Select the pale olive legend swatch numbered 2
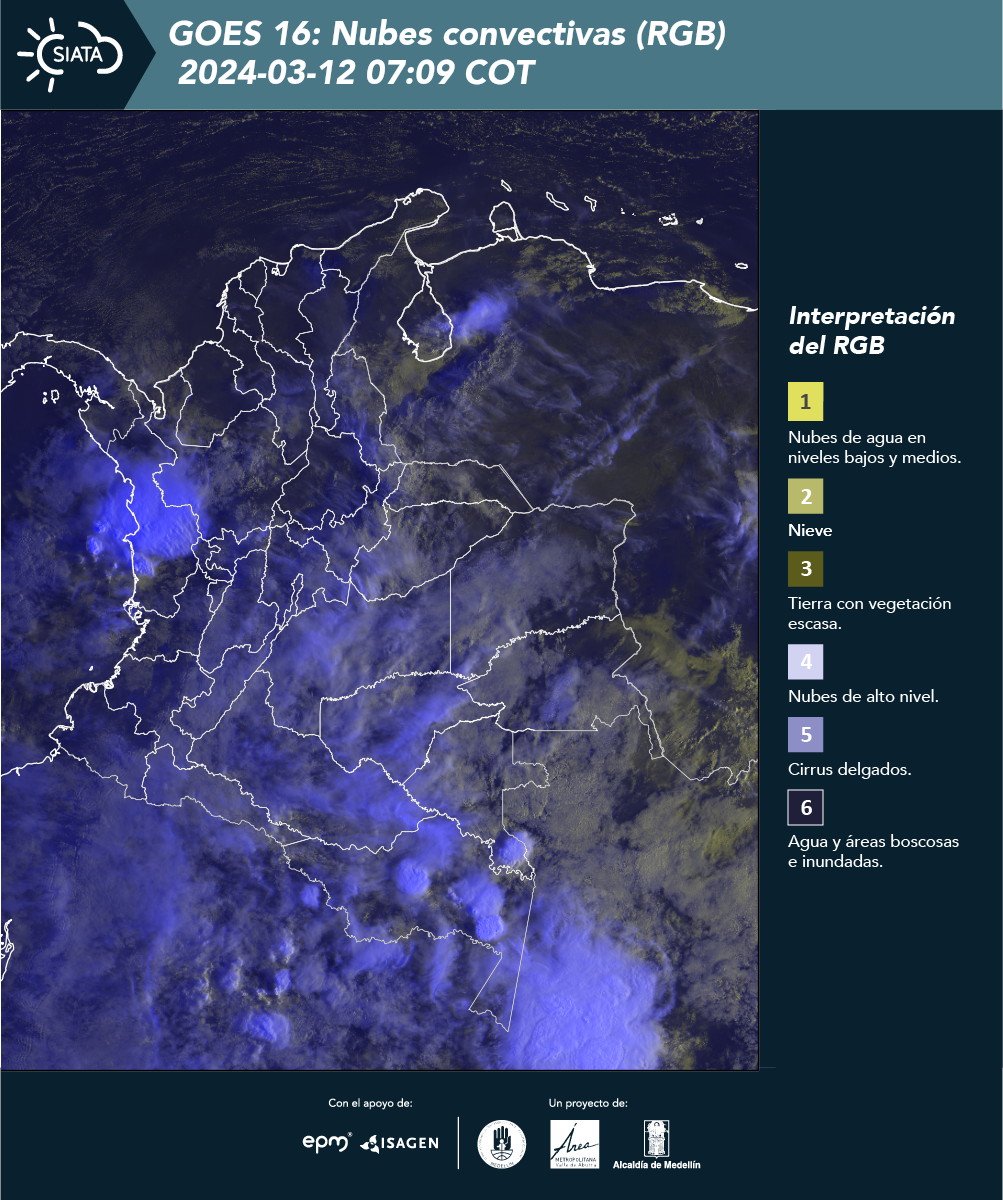Screen dimensions: 1003x1200 (x=805, y=496)
